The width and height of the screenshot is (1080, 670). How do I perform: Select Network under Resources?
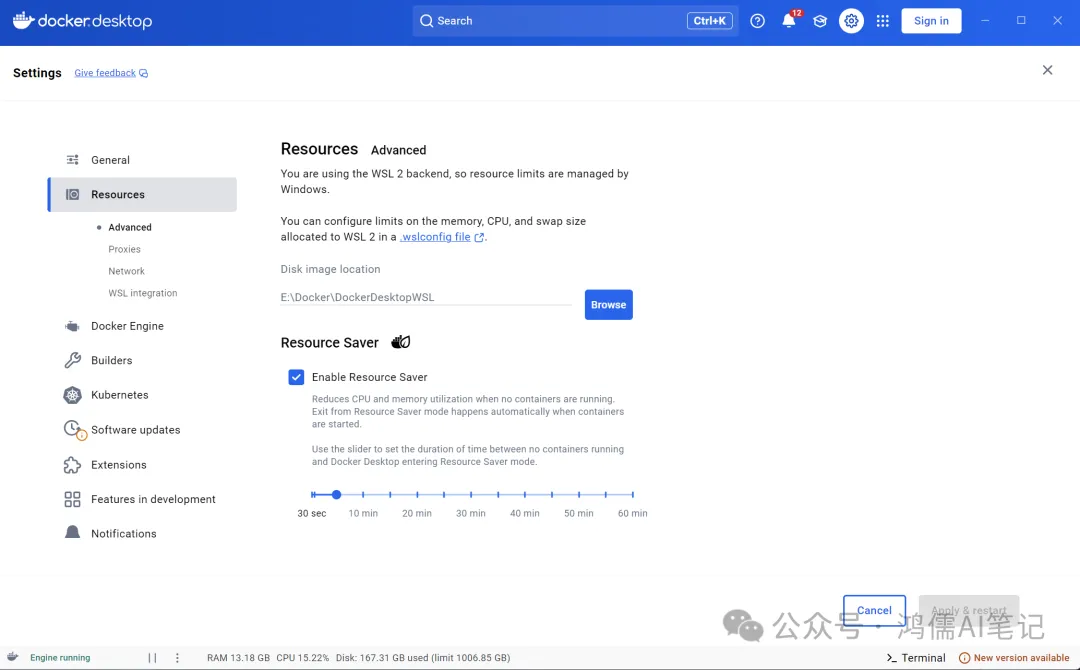coord(126,271)
